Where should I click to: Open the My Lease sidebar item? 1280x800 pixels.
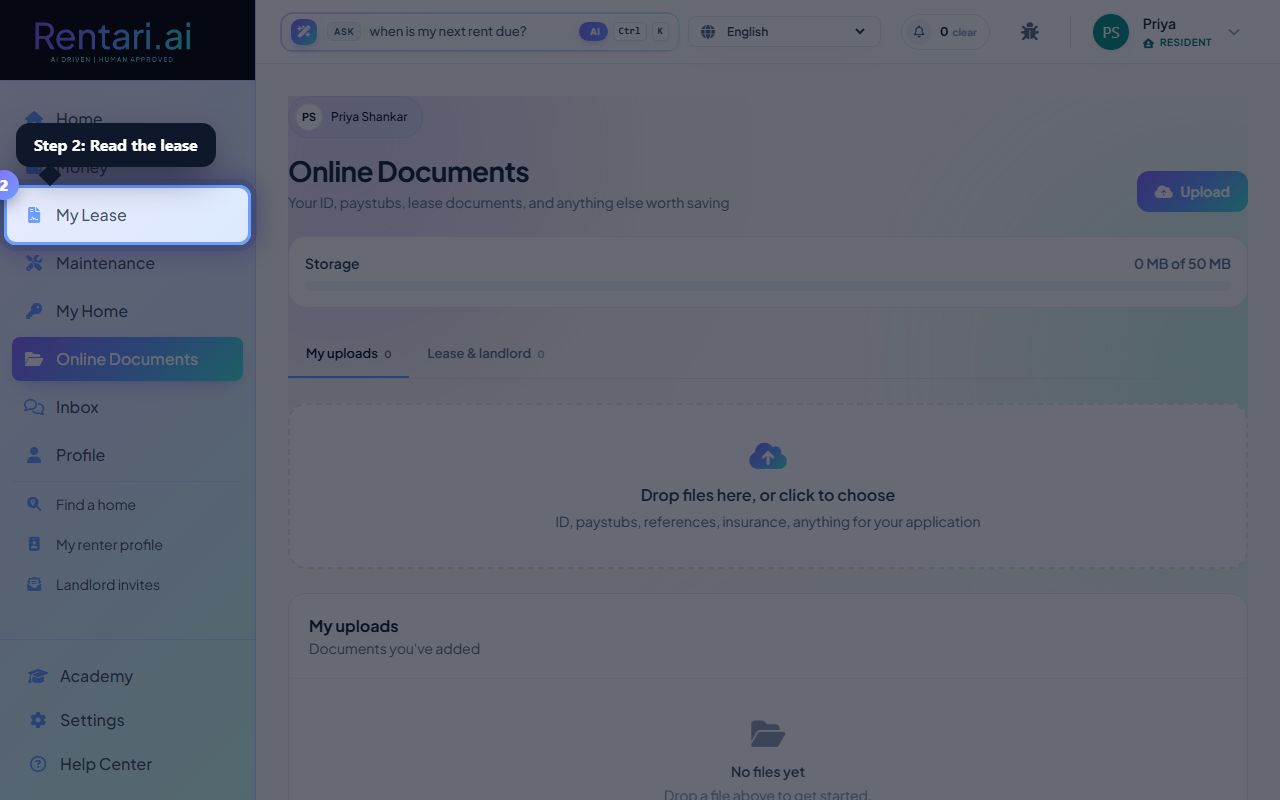tap(127, 215)
